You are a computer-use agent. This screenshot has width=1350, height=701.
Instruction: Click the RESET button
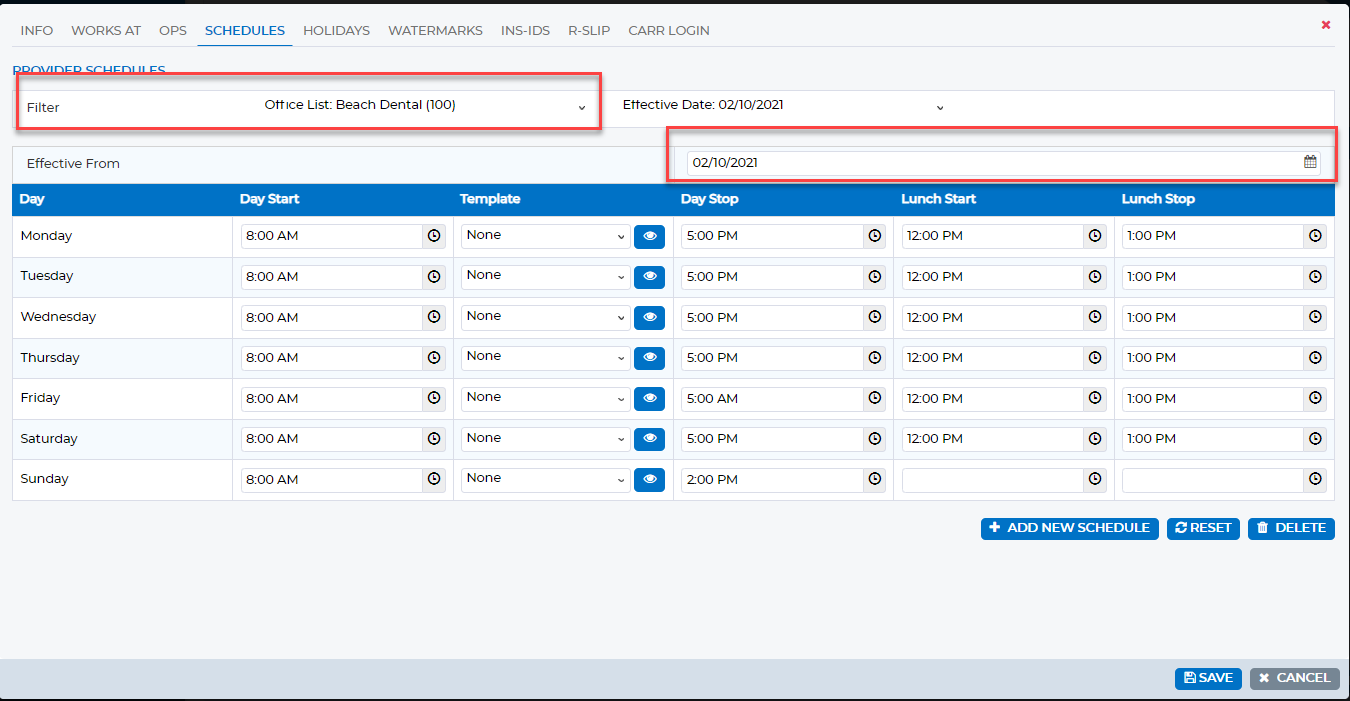tap(1203, 528)
